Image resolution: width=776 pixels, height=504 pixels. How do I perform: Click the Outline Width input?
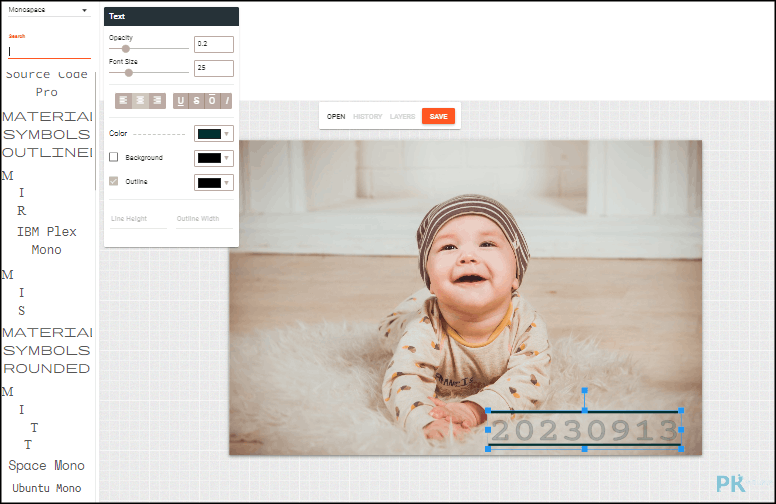204,219
